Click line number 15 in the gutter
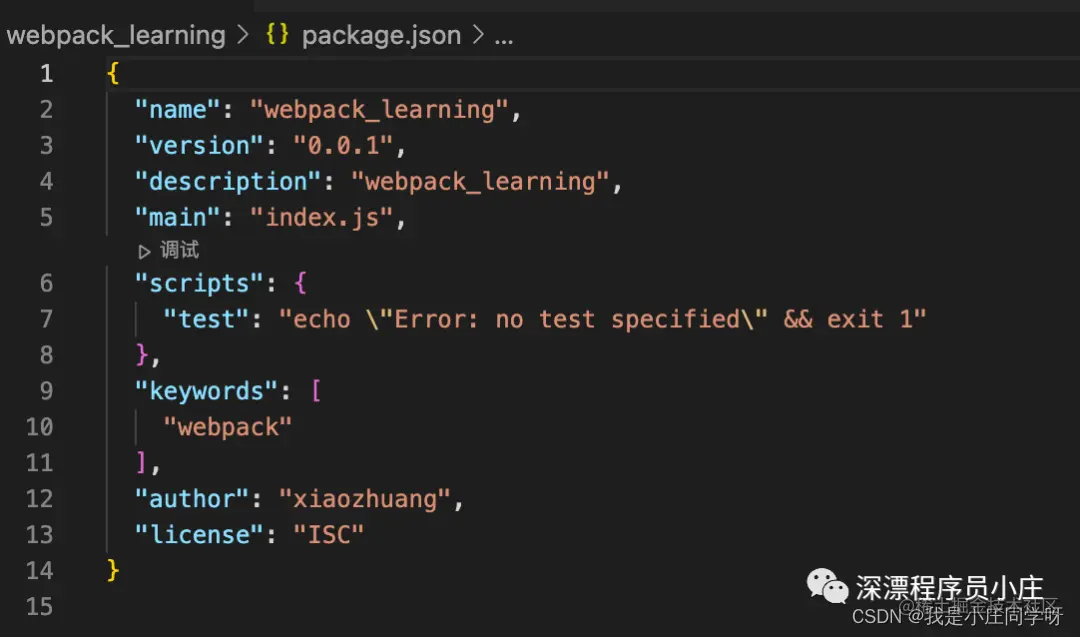The height and width of the screenshot is (637, 1080). (39, 606)
